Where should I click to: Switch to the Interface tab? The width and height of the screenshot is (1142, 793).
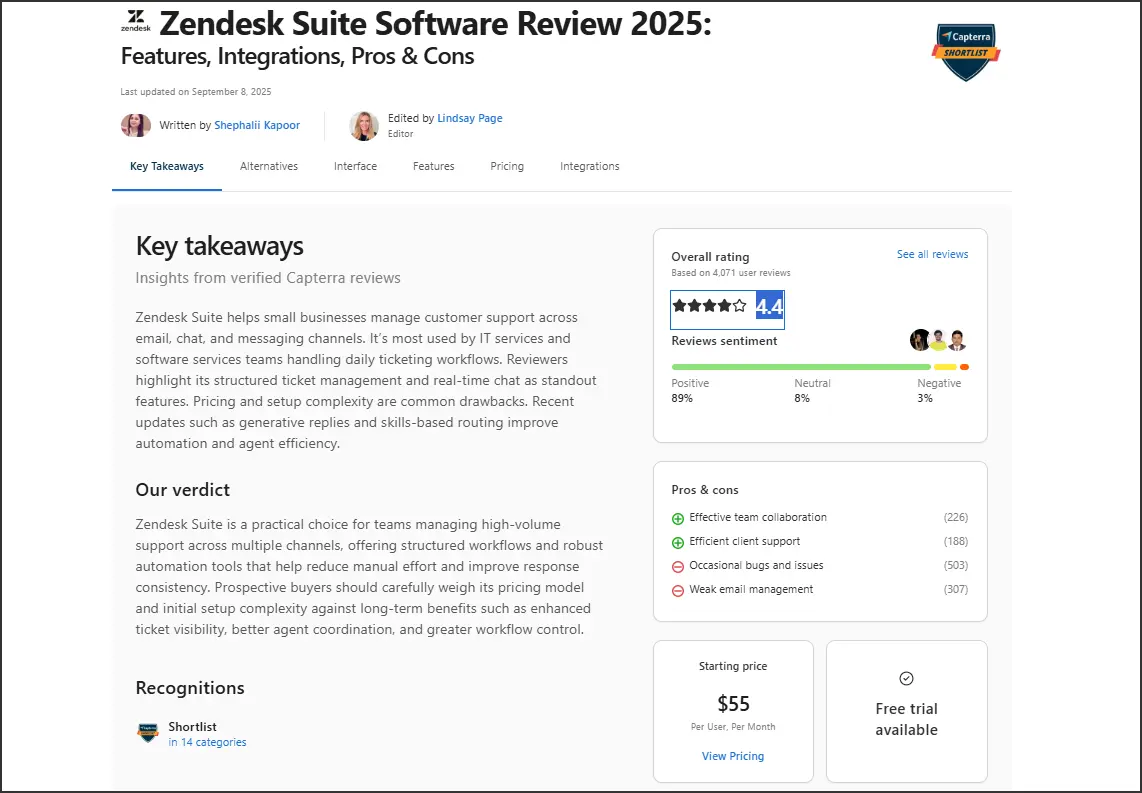click(355, 166)
